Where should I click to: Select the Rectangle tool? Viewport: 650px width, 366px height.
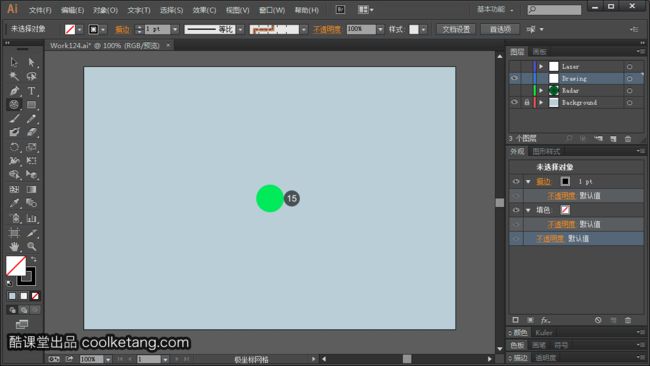31,104
